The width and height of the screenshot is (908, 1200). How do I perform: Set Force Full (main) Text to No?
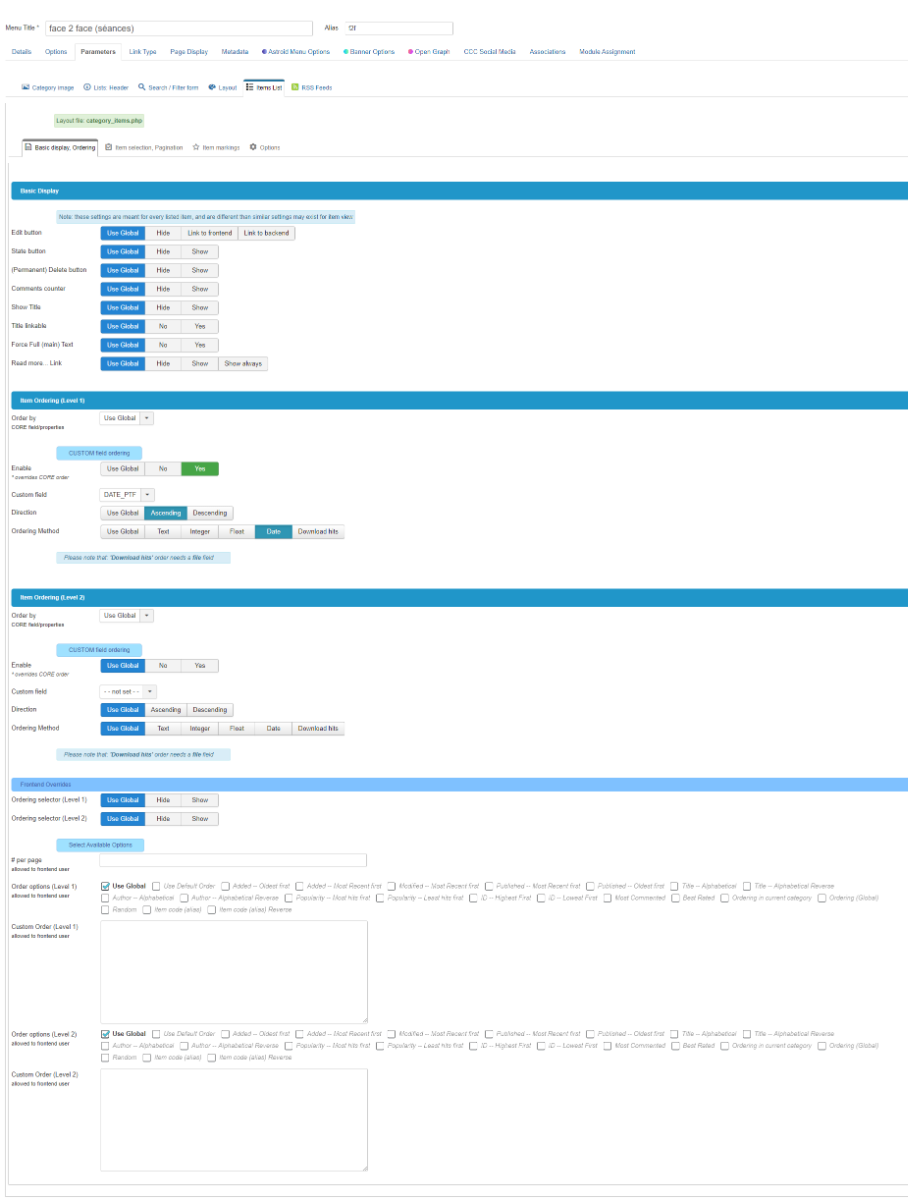point(163,345)
